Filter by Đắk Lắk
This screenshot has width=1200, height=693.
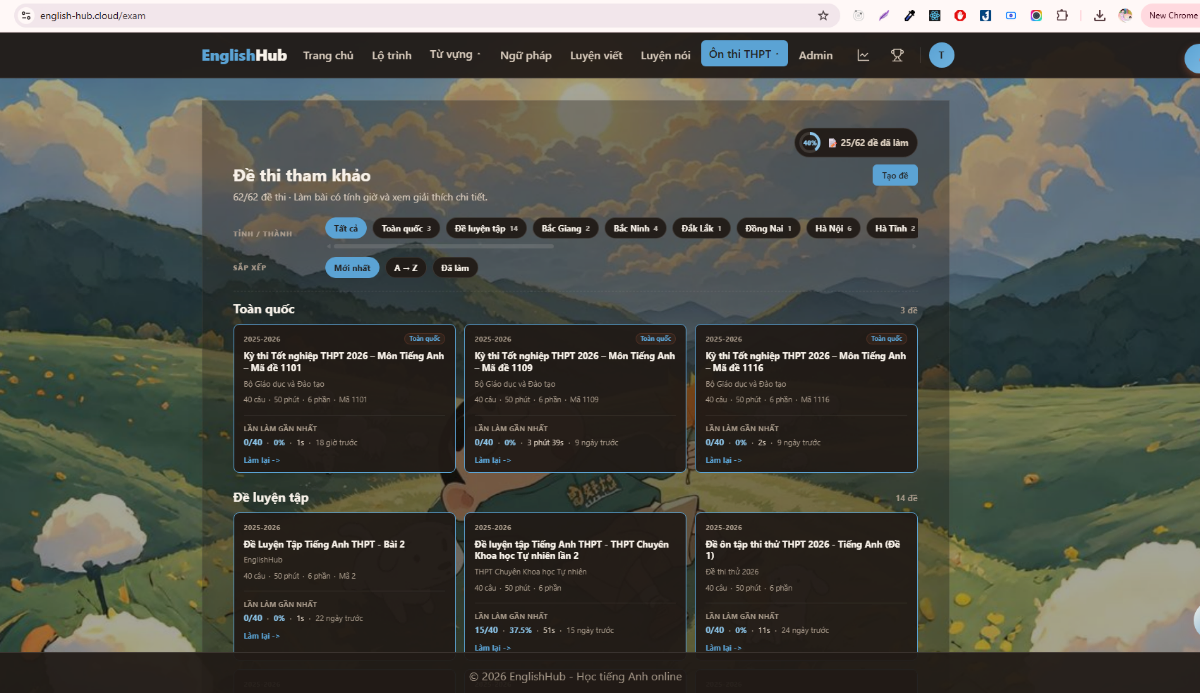pyautogui.click(x=702, y=228)
